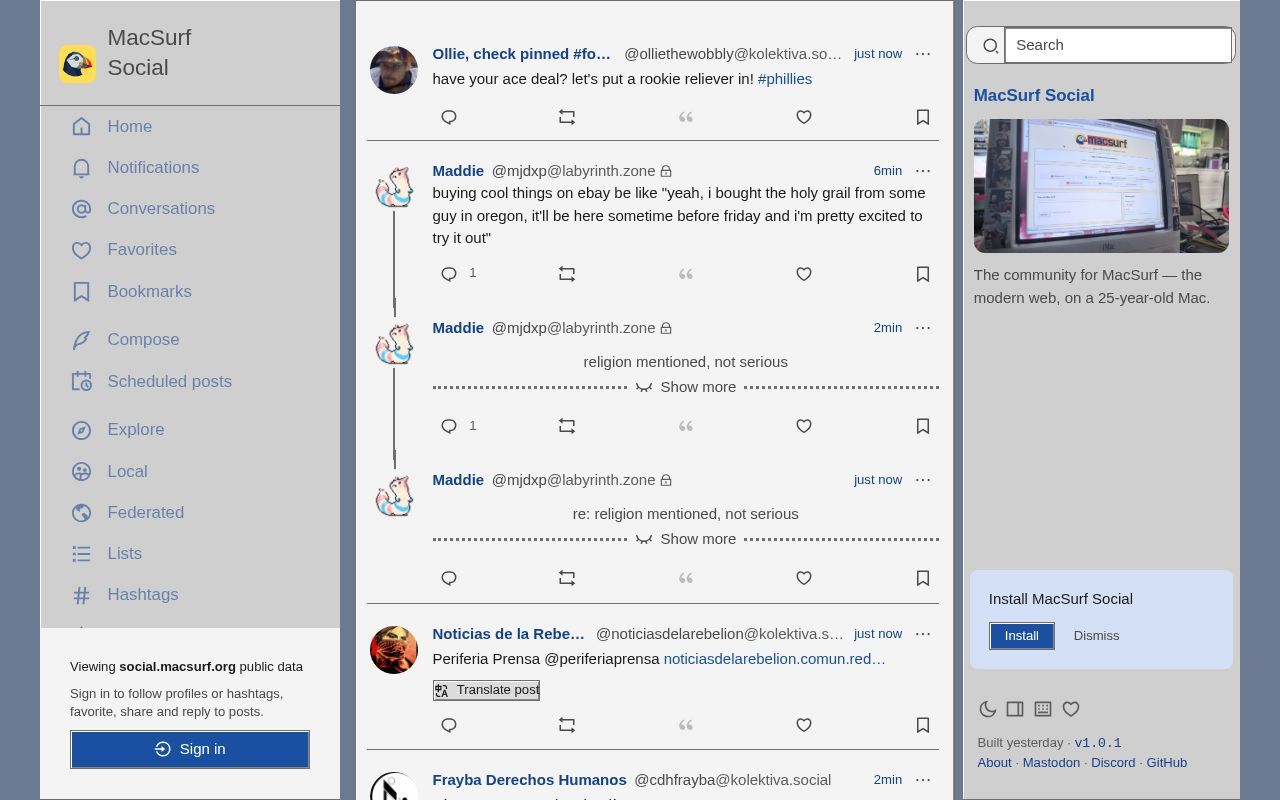The width and height of the screenshot is (1280, 800).
Task: Open the v1.0.1 version link
Action: [x=1098, y=743]
